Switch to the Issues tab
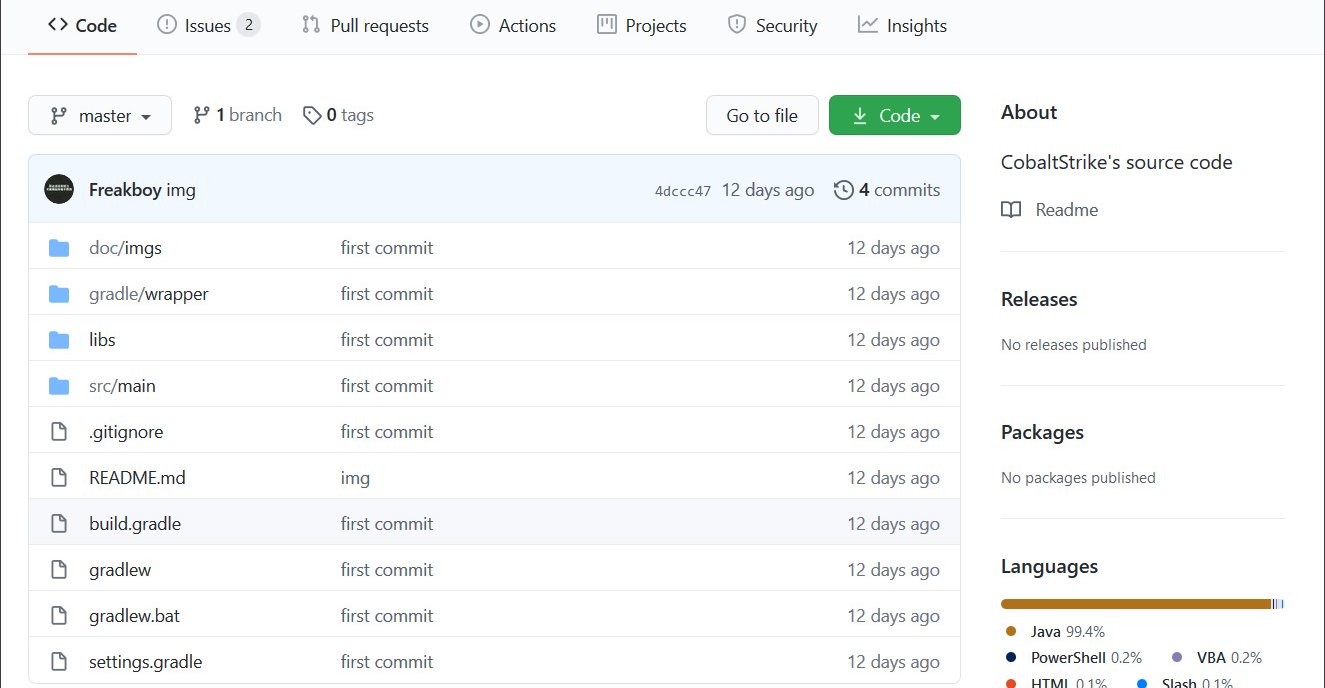Viewport: 1325px width, 688px height. click(209, 26)
